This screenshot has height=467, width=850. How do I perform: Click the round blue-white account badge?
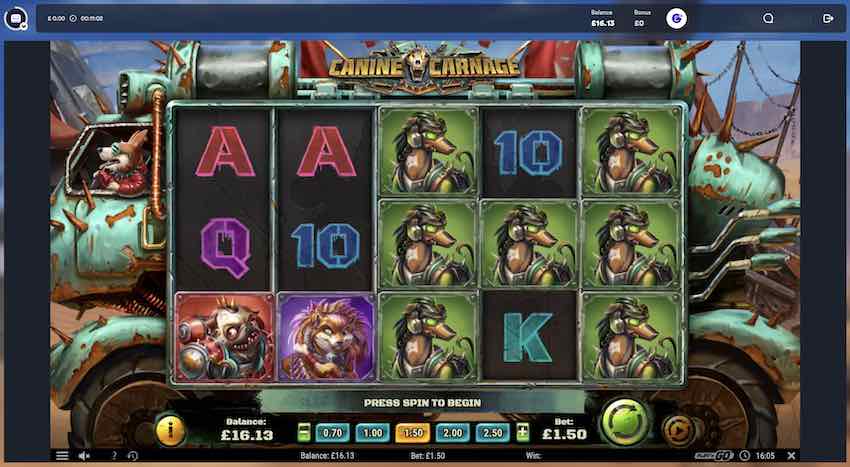(x=676, y=18)
